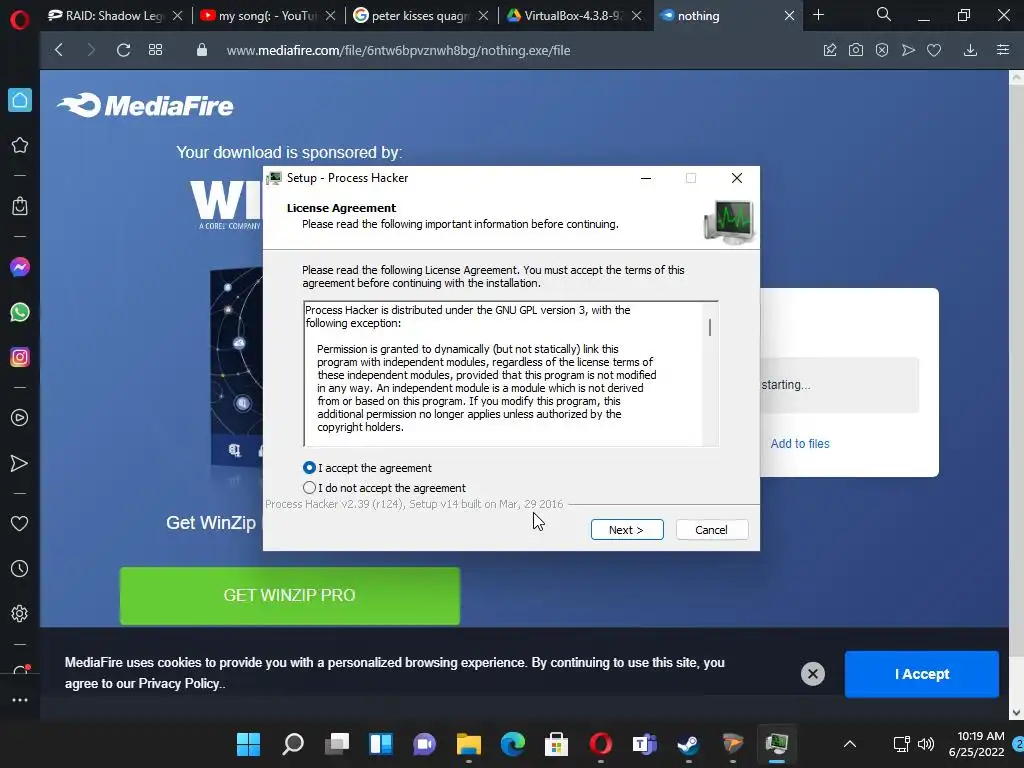Open Instagram from Opera sidebar
Screen dimensions: 1024x768
[20, 357]
